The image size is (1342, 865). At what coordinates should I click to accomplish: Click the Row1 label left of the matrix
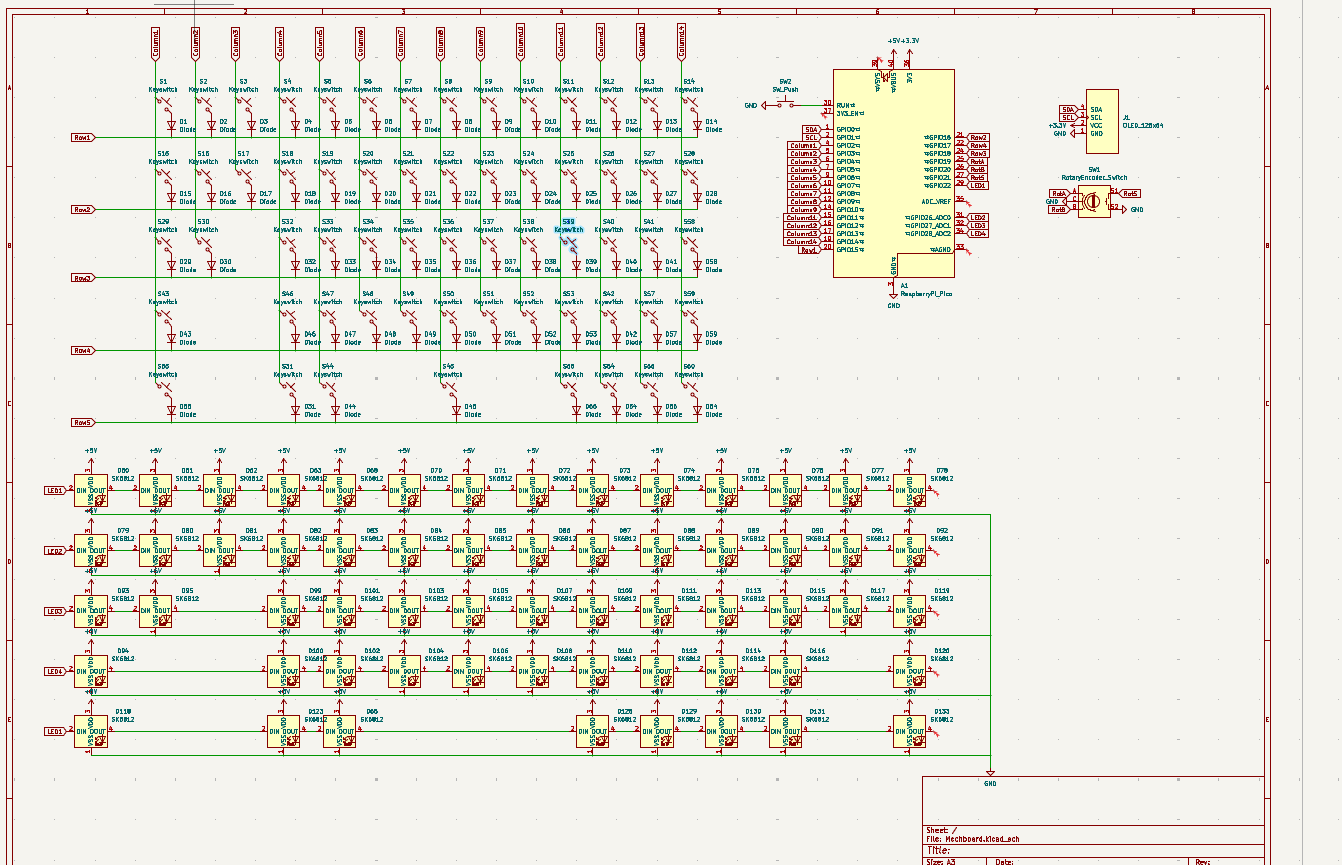click(x=83, y=137)
